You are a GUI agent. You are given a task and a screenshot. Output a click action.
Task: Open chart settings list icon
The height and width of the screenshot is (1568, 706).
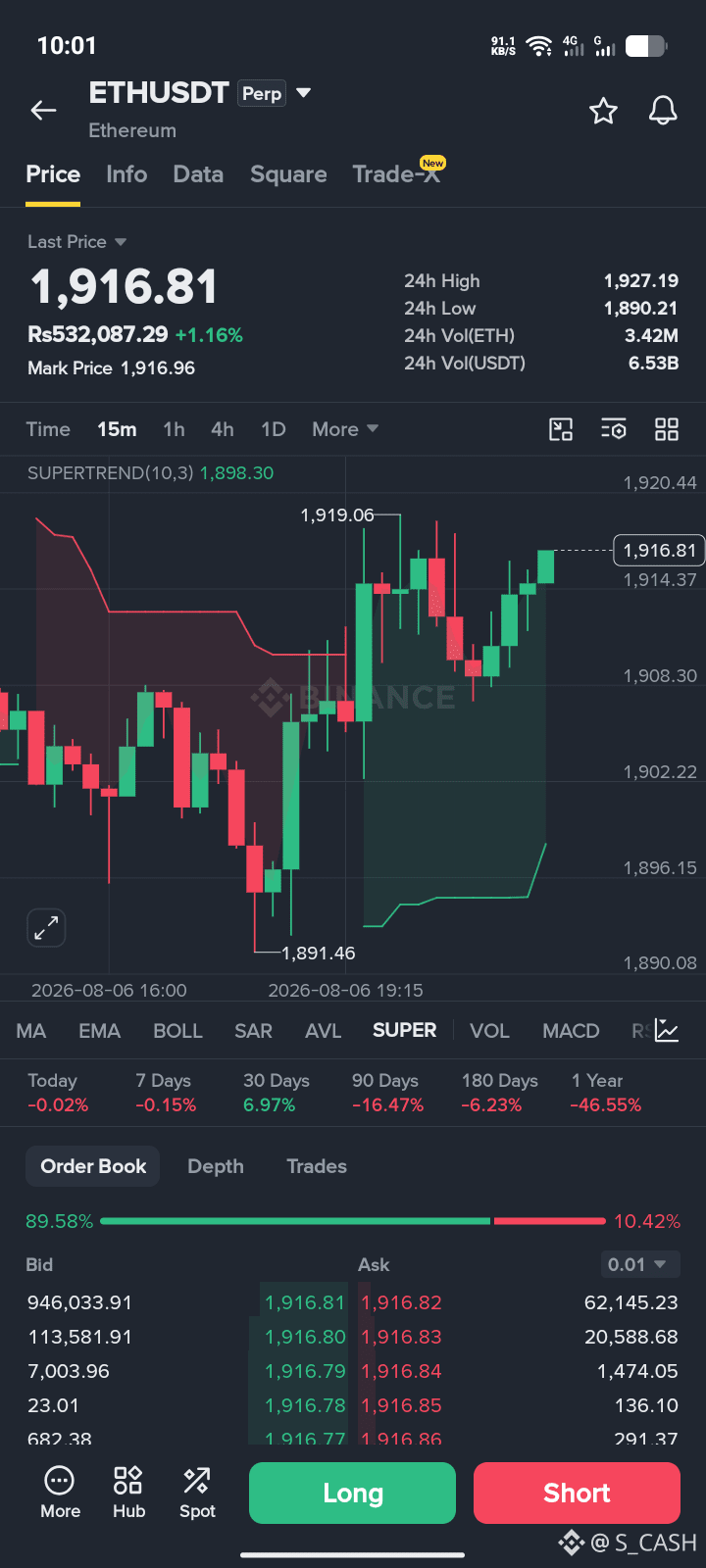[x=614, y=429]
